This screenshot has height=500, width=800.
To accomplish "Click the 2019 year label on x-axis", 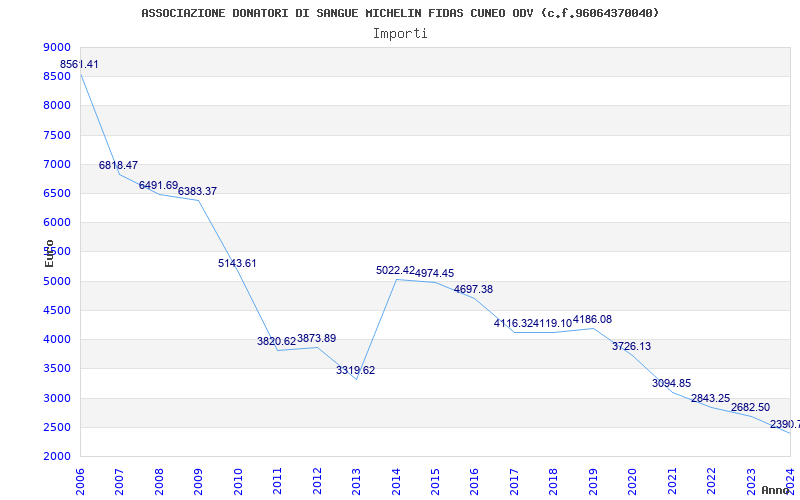I will point(592,479).
